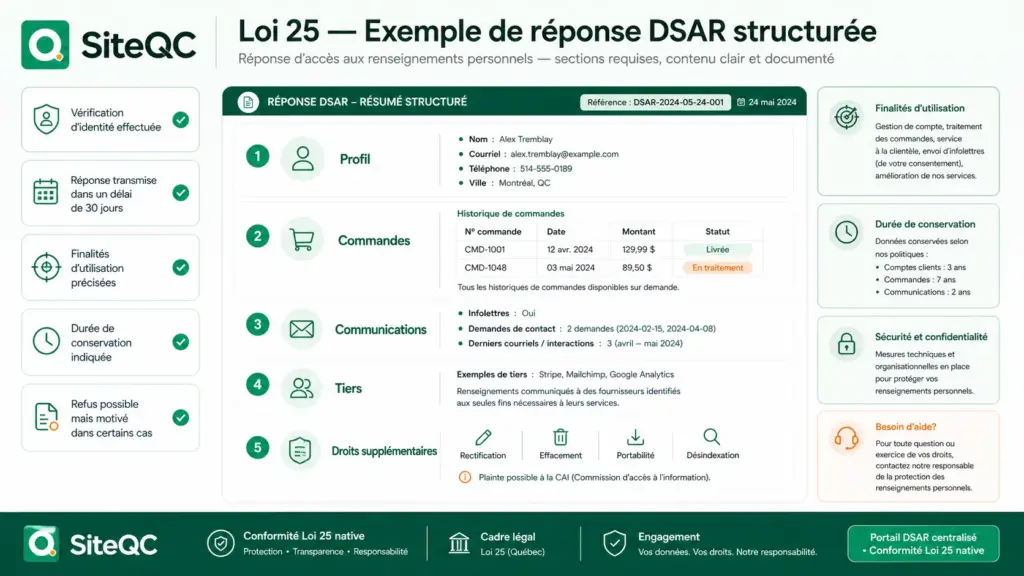Click the Rectification label
Viewport: 1024px width, 576px height.
point(483,455)
